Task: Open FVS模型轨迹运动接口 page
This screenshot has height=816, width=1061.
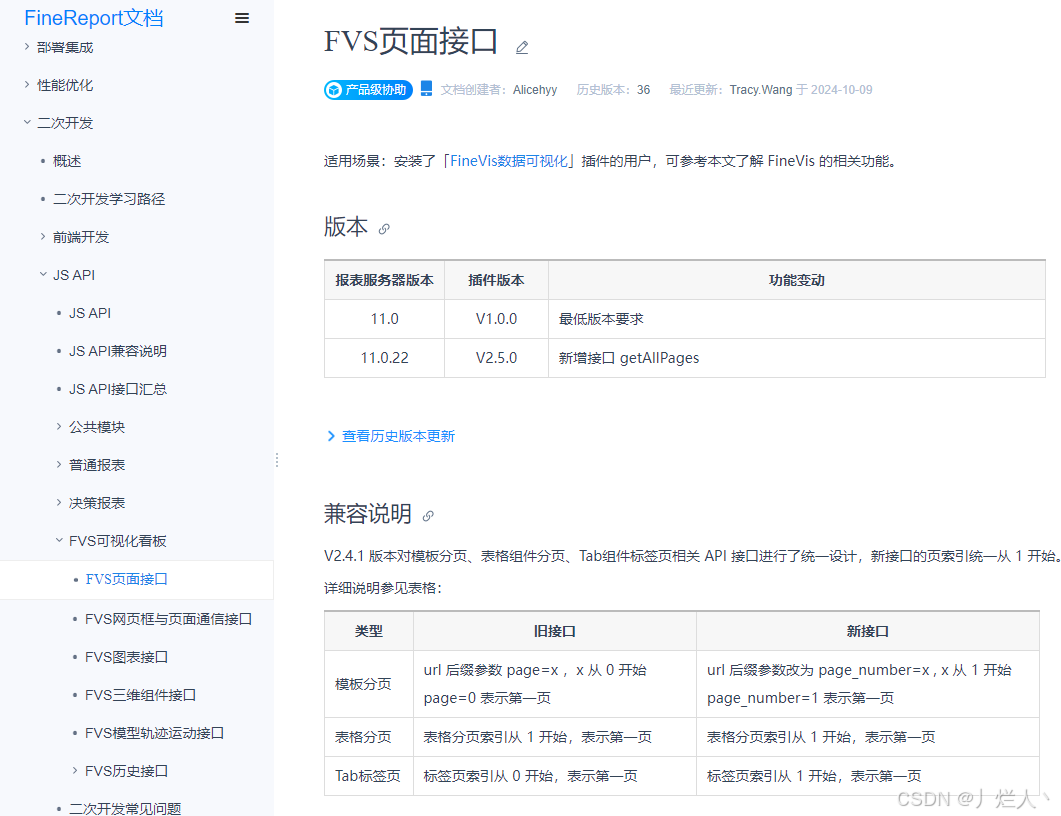Action: [154, 733]
